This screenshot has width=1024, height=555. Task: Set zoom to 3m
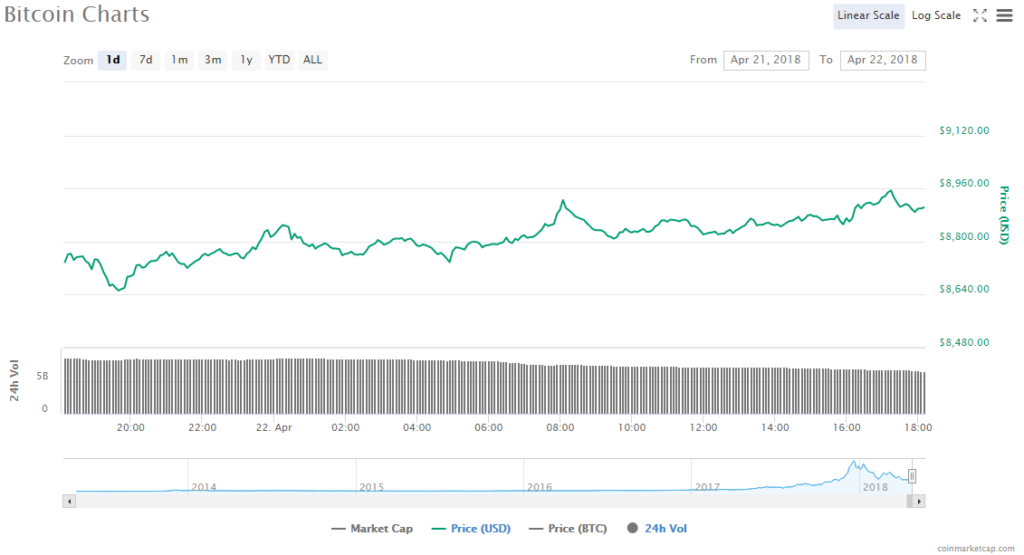[x=213, y=60]
